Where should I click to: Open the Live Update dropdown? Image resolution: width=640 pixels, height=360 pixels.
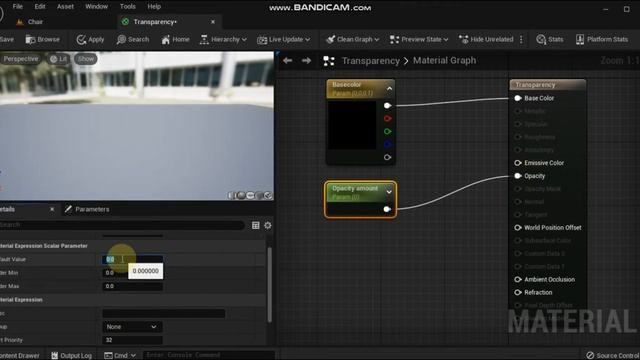tap(283, 40)
